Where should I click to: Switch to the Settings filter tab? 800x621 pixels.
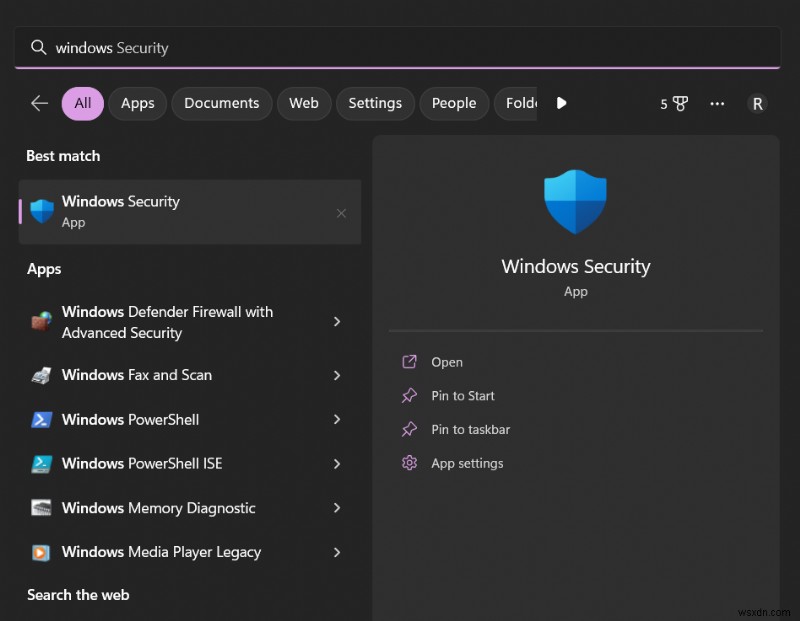(x=375, y=104)
